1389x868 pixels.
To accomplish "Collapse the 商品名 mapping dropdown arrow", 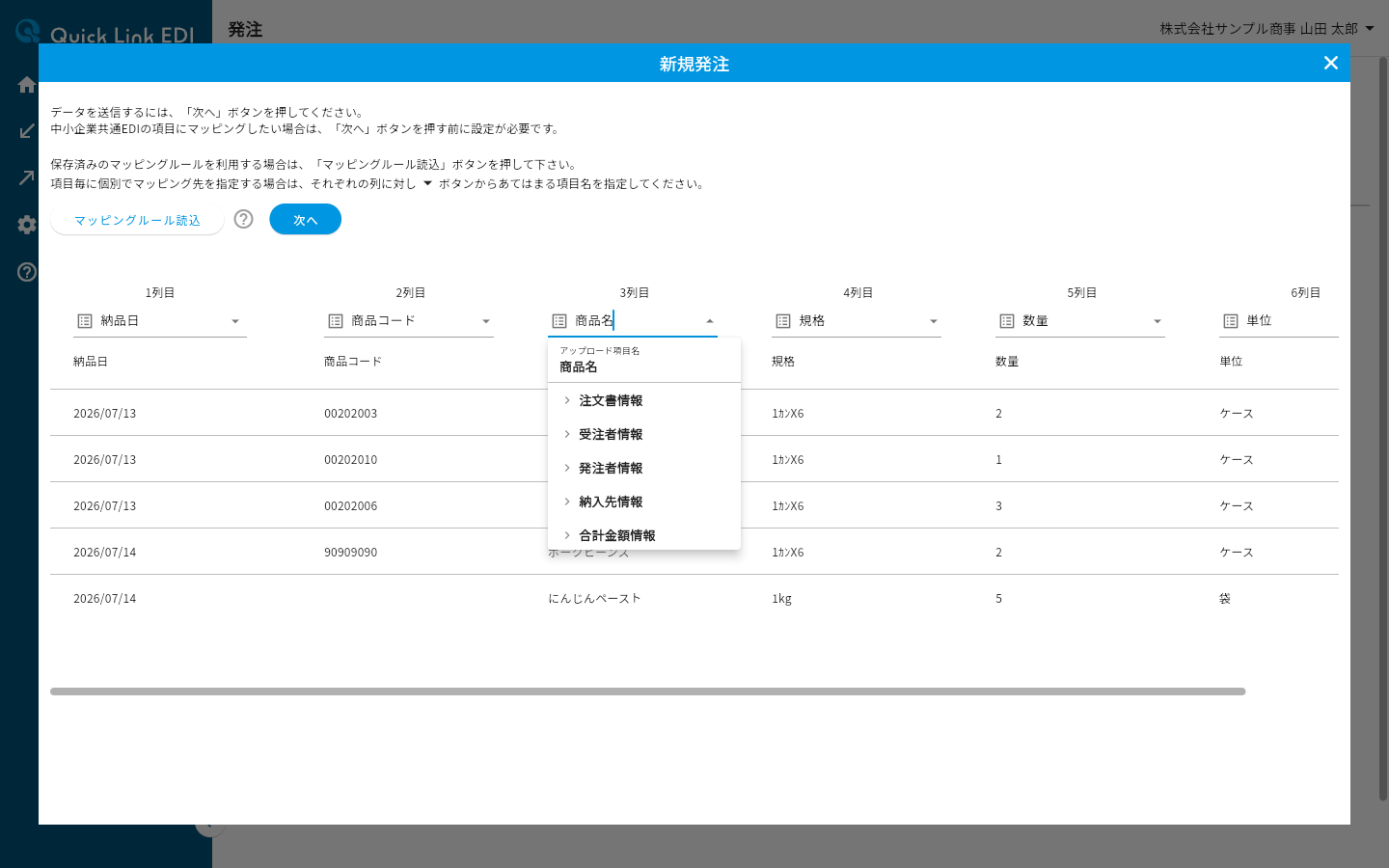I will click(x=710, y=321).
